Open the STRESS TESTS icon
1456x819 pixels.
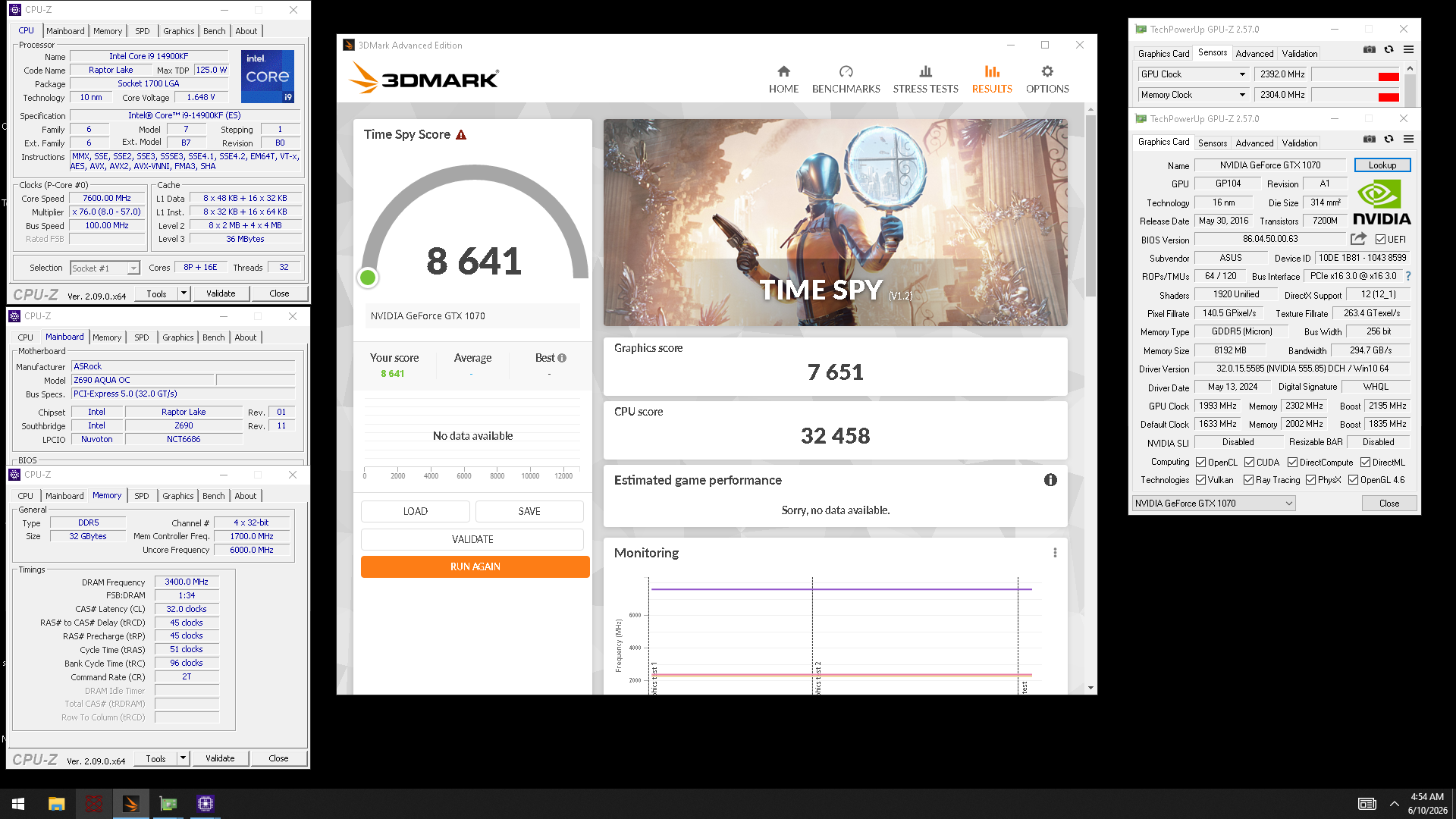coord(925,71)
